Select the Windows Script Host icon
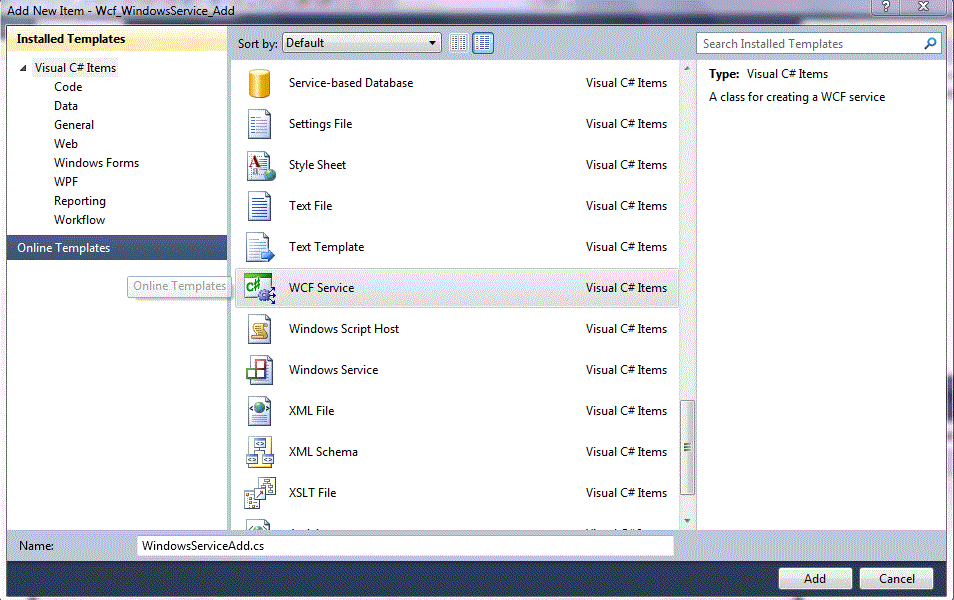This screenshot has width=954, height=600. tap(259, 328)
